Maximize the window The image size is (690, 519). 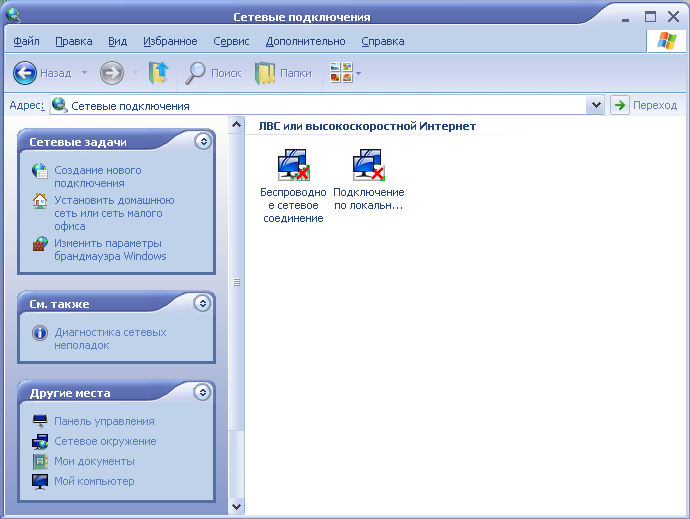650,17
